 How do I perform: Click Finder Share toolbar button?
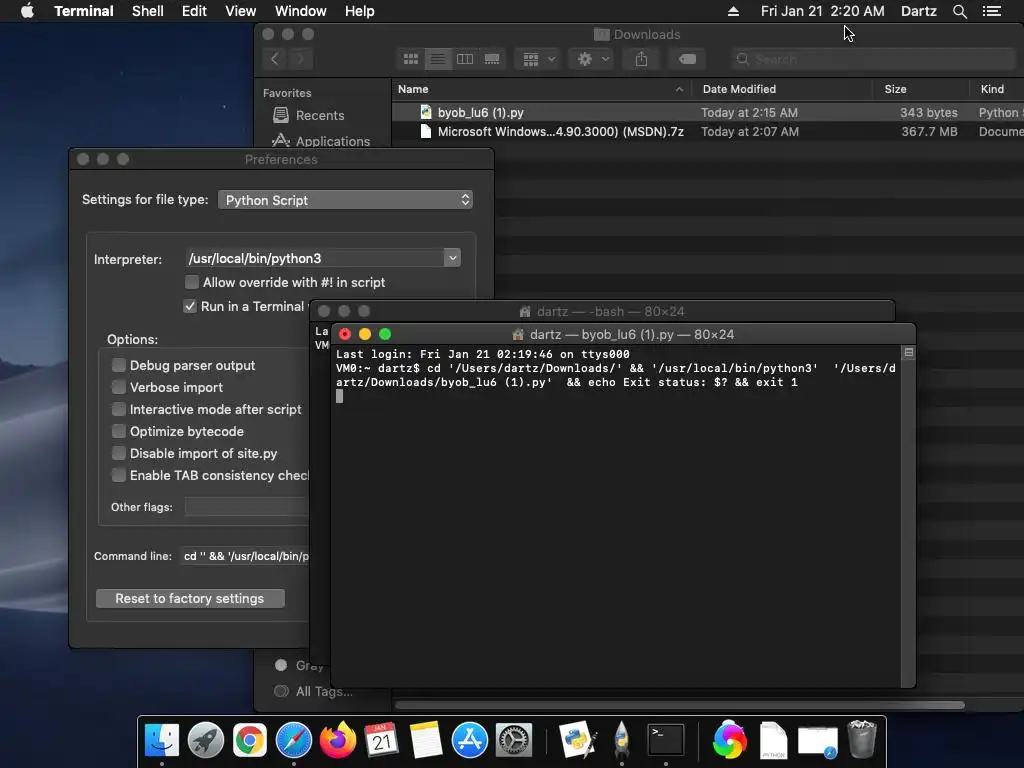point(641,59)
